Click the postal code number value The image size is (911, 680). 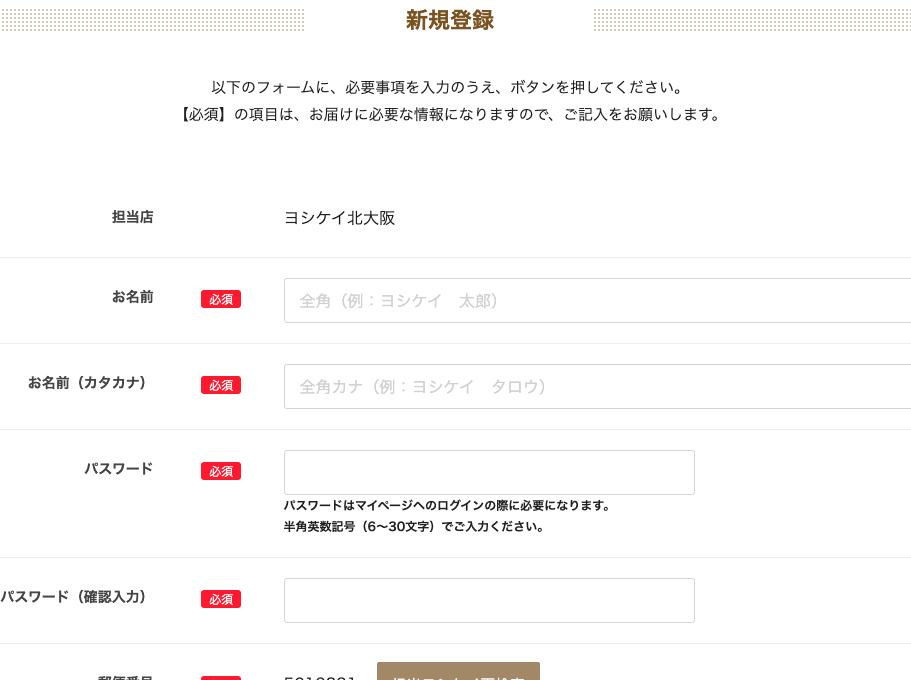320,677
